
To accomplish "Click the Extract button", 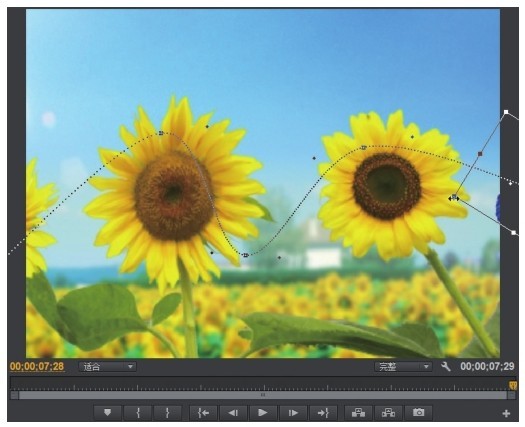I will tap(388, 412).
